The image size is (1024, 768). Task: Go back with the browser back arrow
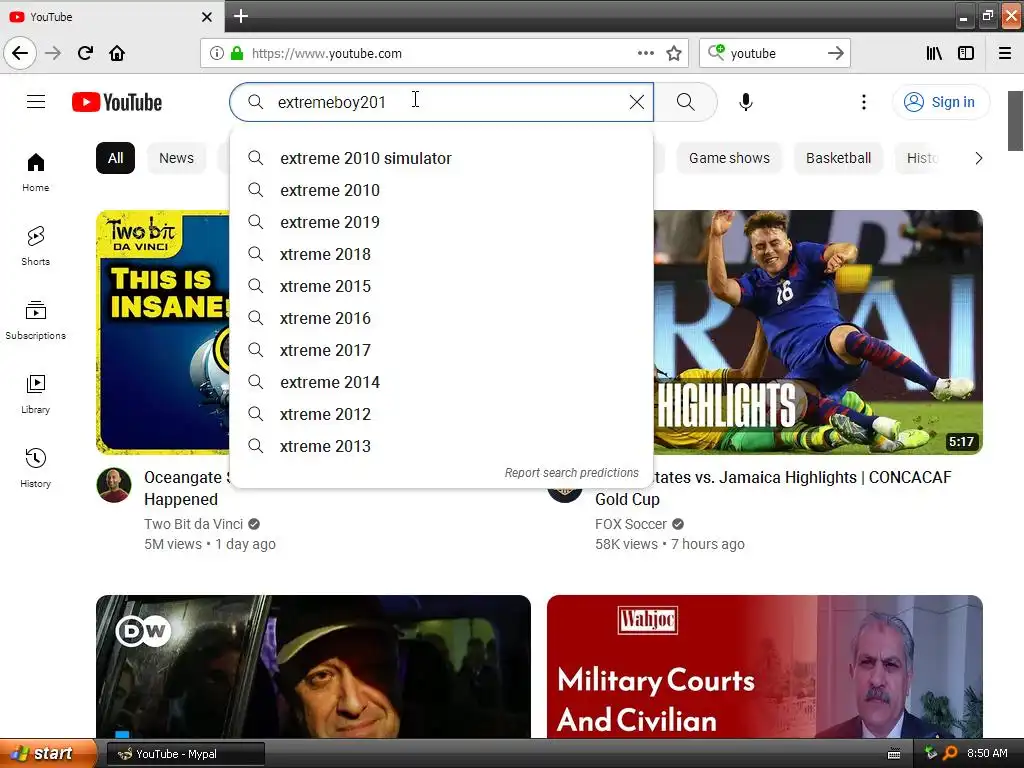click(x=20, y=53)
